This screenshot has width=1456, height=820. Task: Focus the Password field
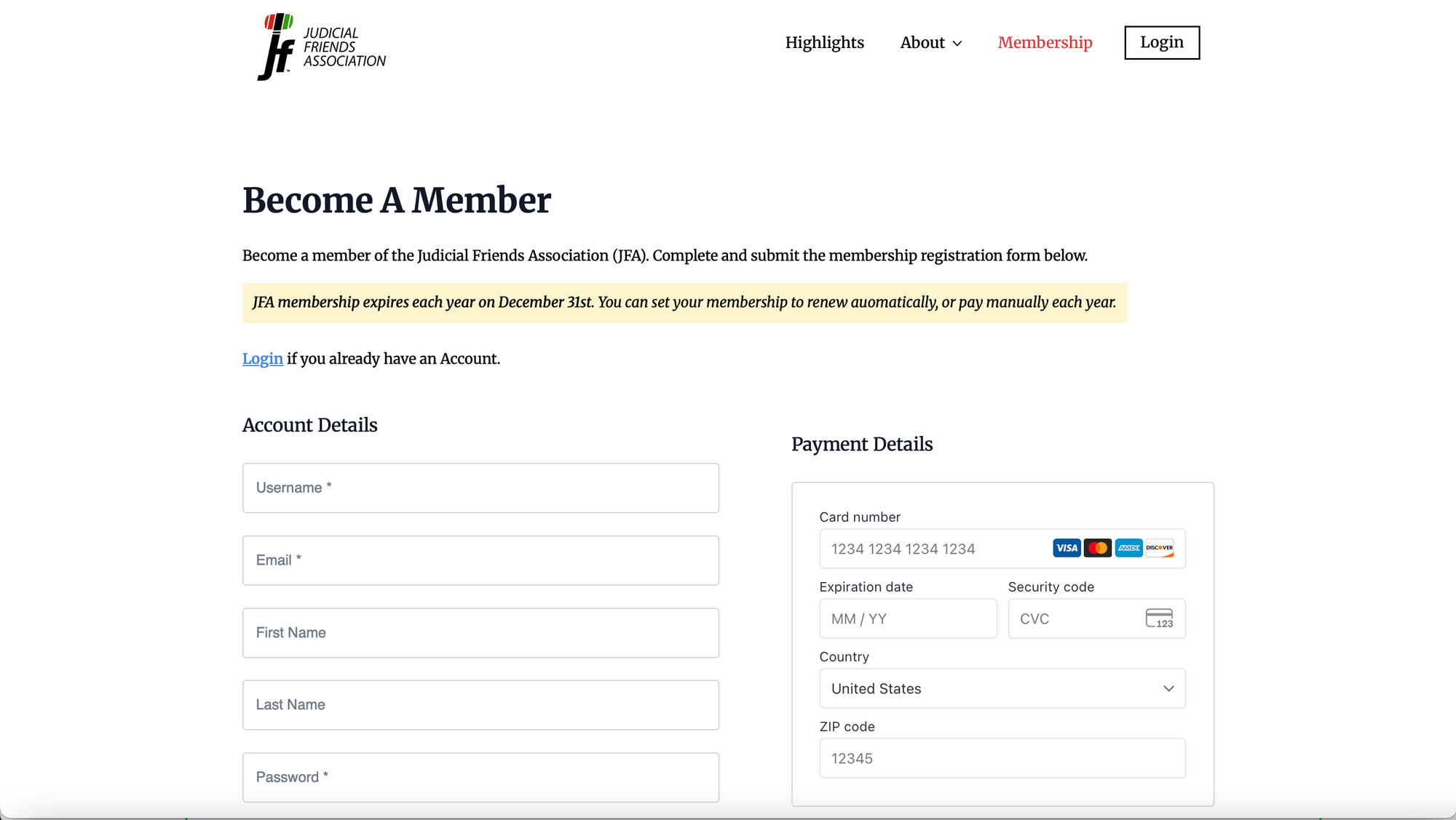point(480,777)
